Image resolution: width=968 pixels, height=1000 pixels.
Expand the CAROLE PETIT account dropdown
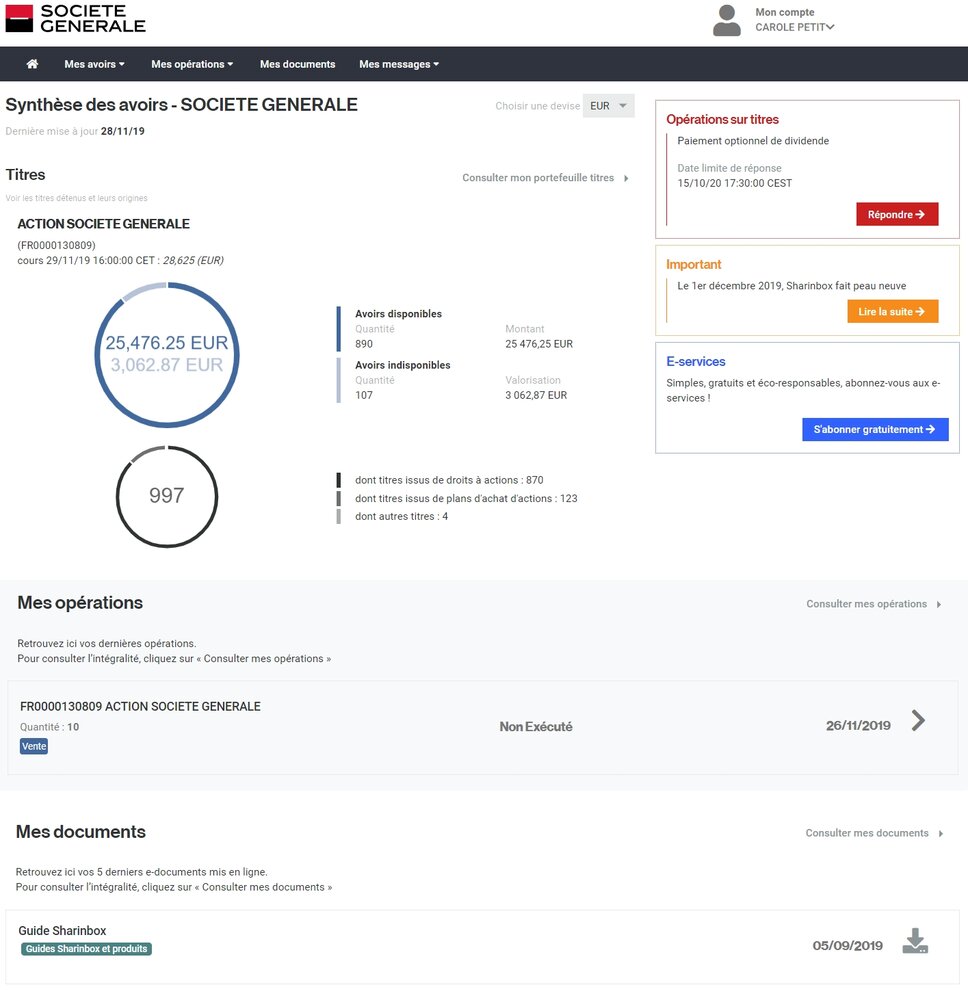click(795, 28)
